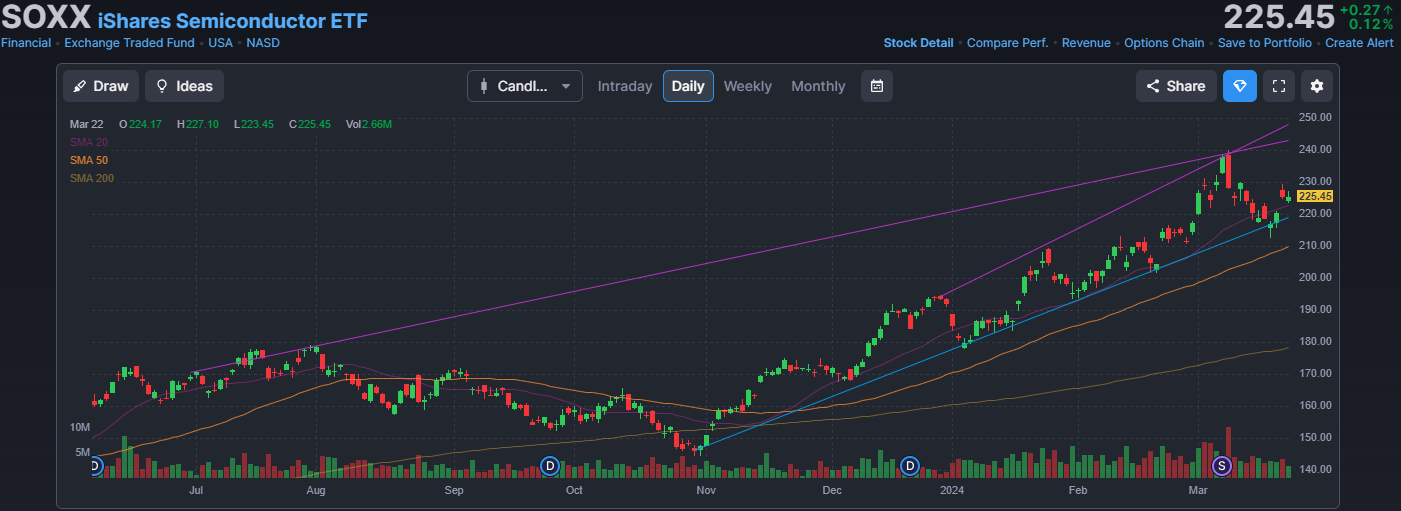Click the Mar 22 date readout

pyautogui.click(x=87, y=124)
